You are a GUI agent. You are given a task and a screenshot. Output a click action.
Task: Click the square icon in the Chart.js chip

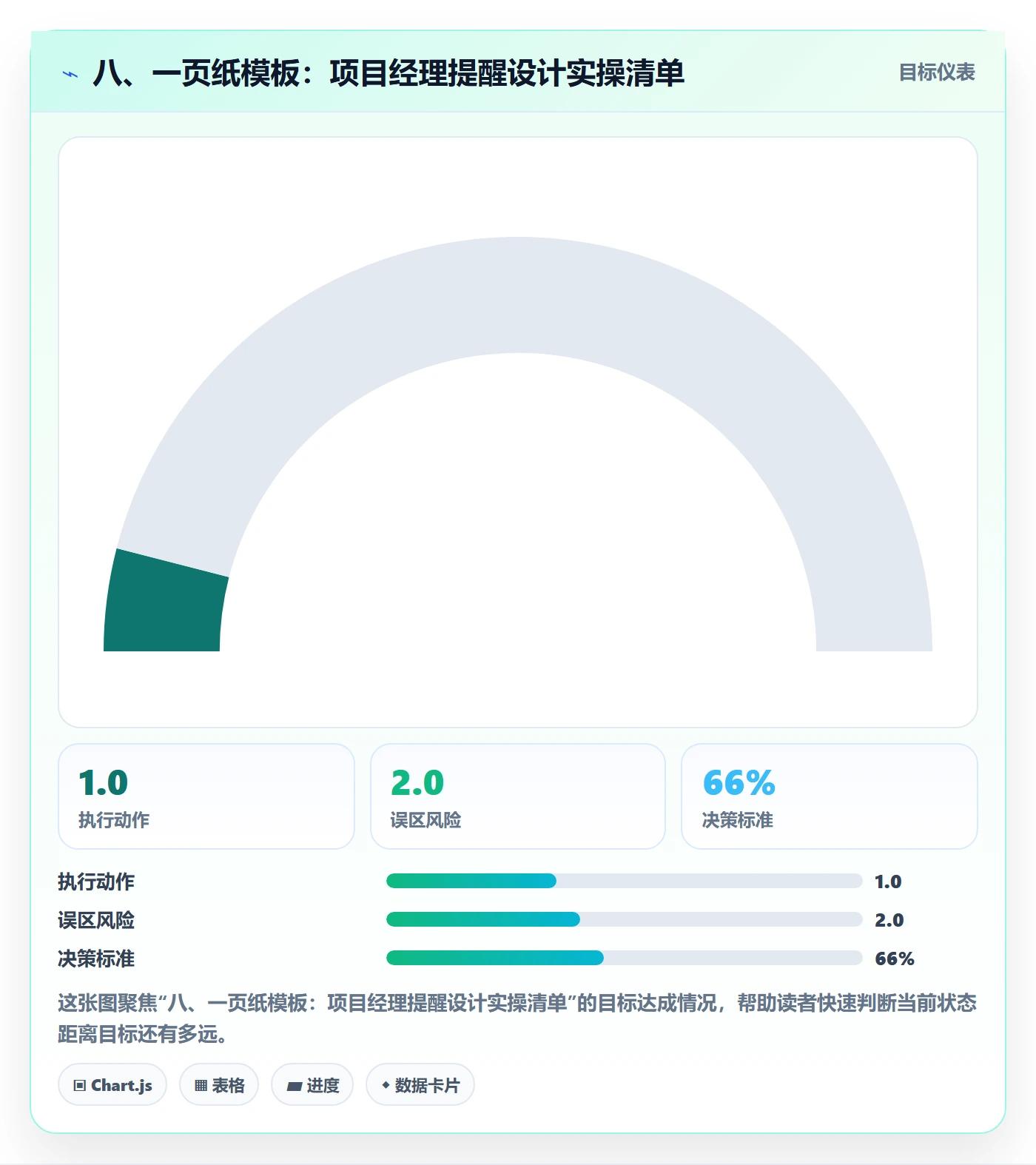pos(80,1086)
